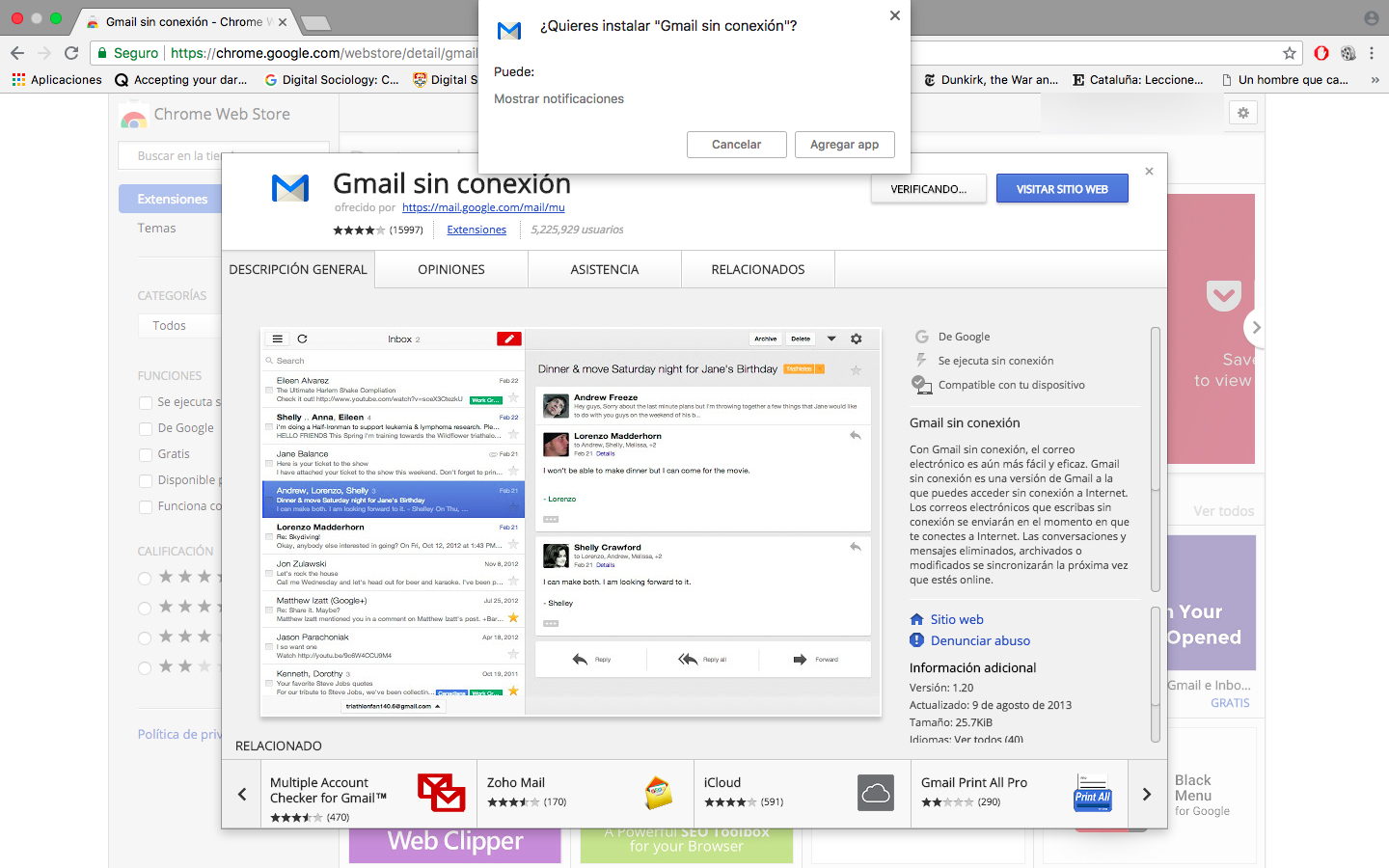Click the left arrow in related apps carousel
The height and width of the screenshot is (868, 1389).
coord(242,793)
